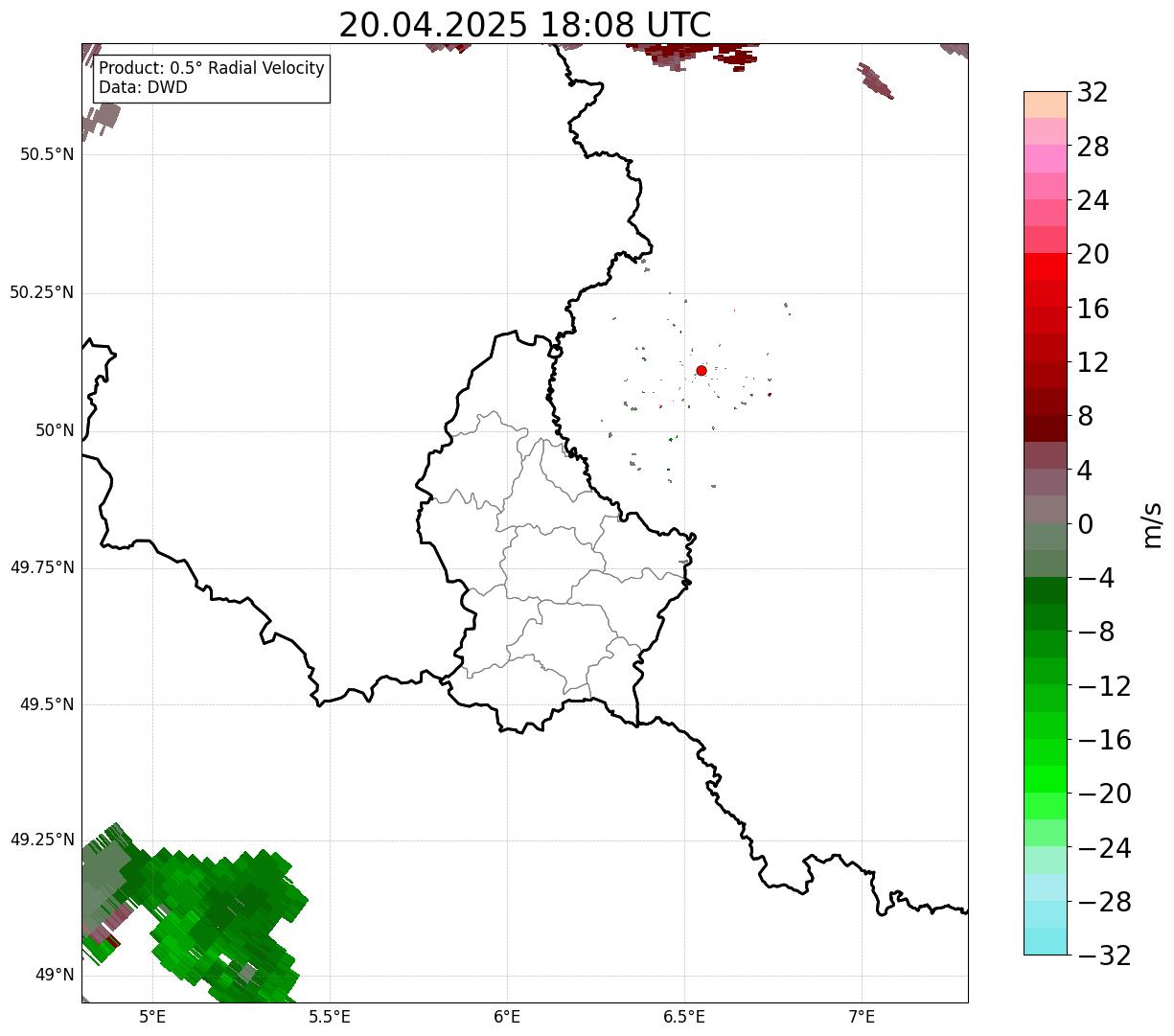Click the 49.25°N latitude tick label
This screenshot has width=1174, height=1036.
pos(42,840)
